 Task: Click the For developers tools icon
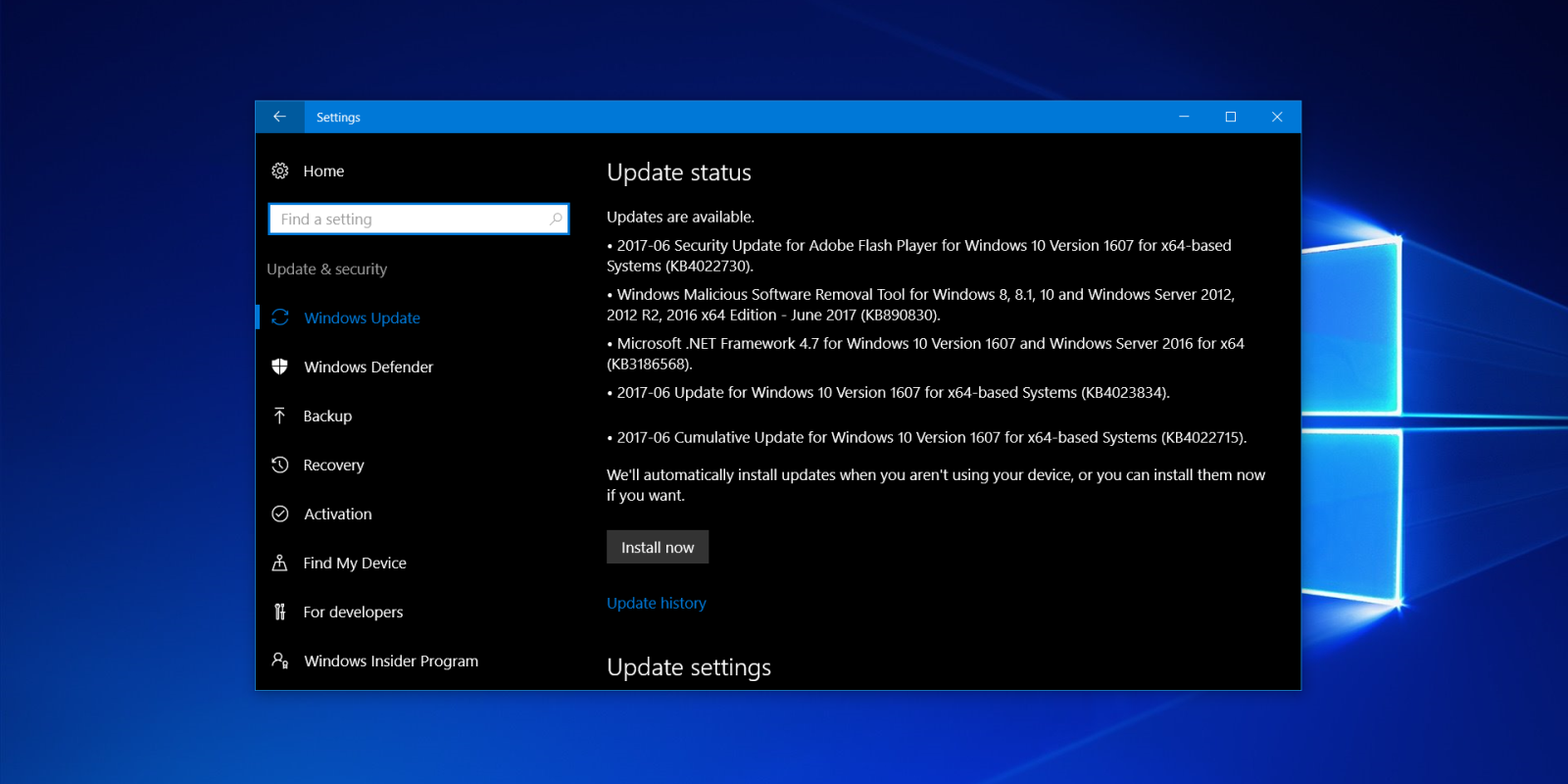tap(280, 612)
